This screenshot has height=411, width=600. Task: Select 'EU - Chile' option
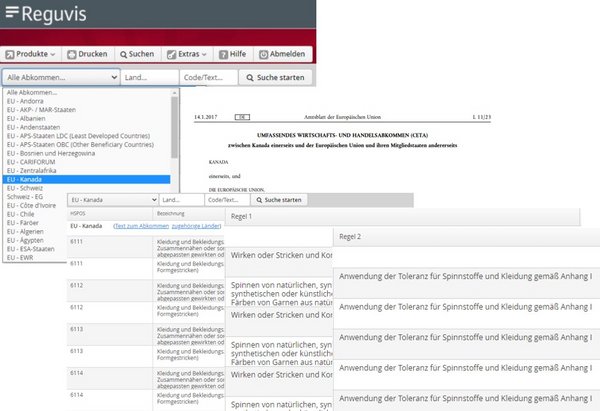click(x=21, y=214)
